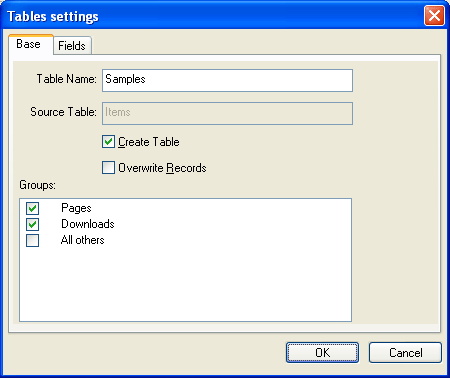Select the Pages item text in Groups
450x378 pixels.
(76, 208)
